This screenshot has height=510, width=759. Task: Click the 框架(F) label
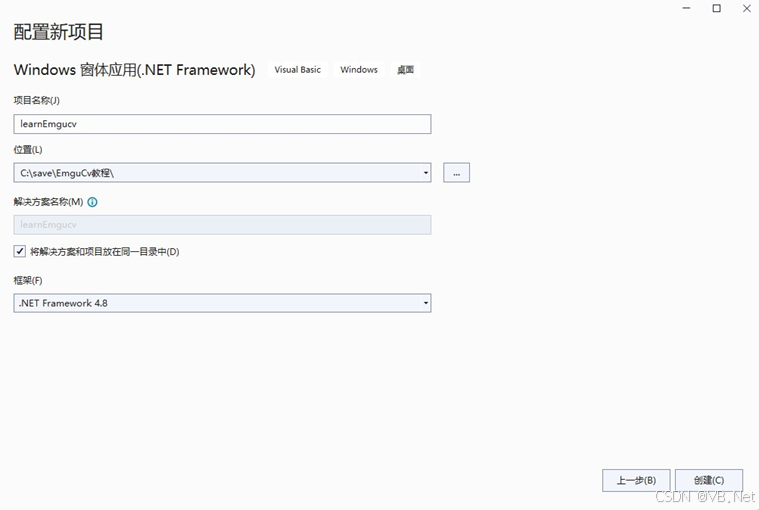[28, 280]
